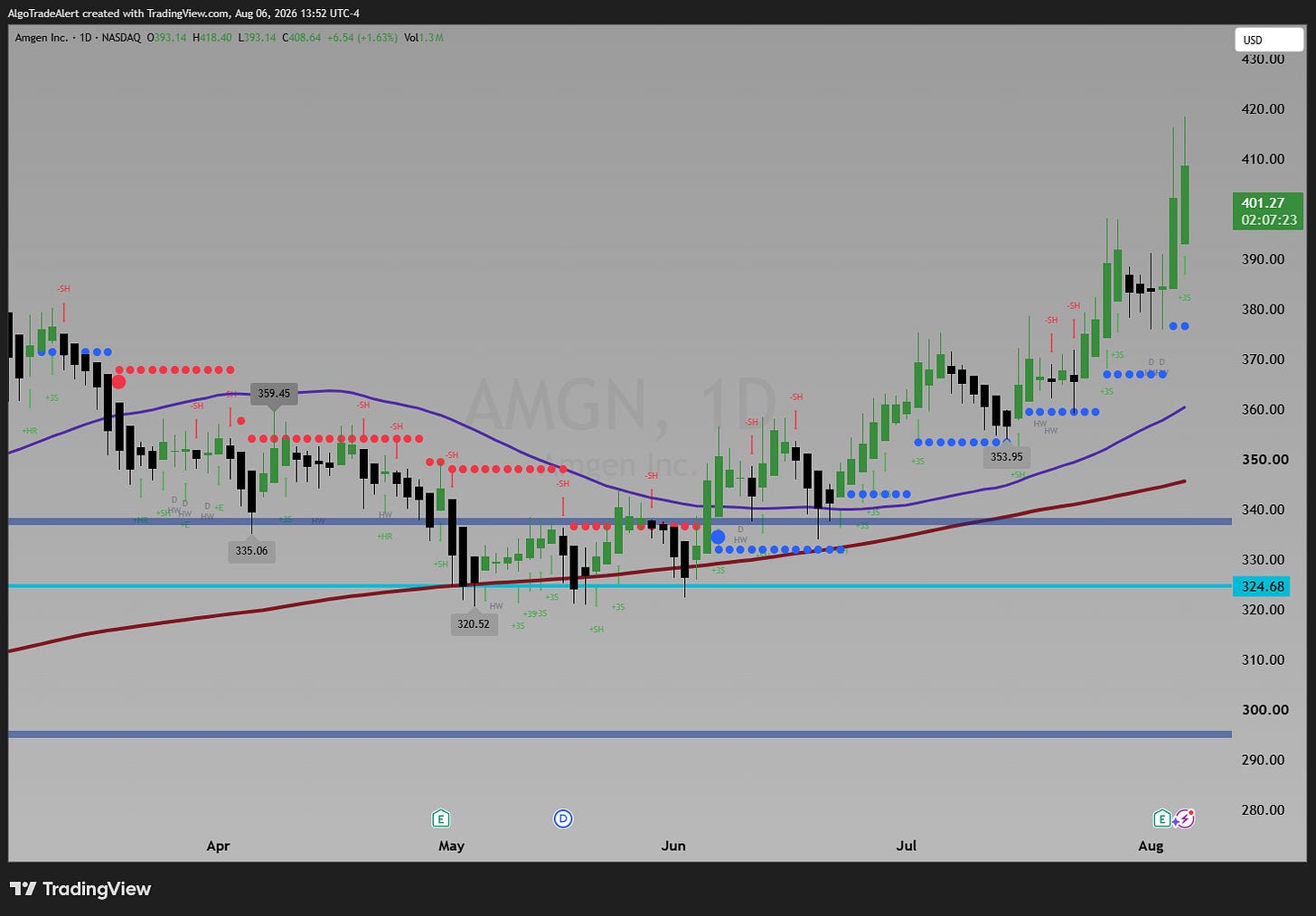Click the open value O393.14

(x=167, y=38)
